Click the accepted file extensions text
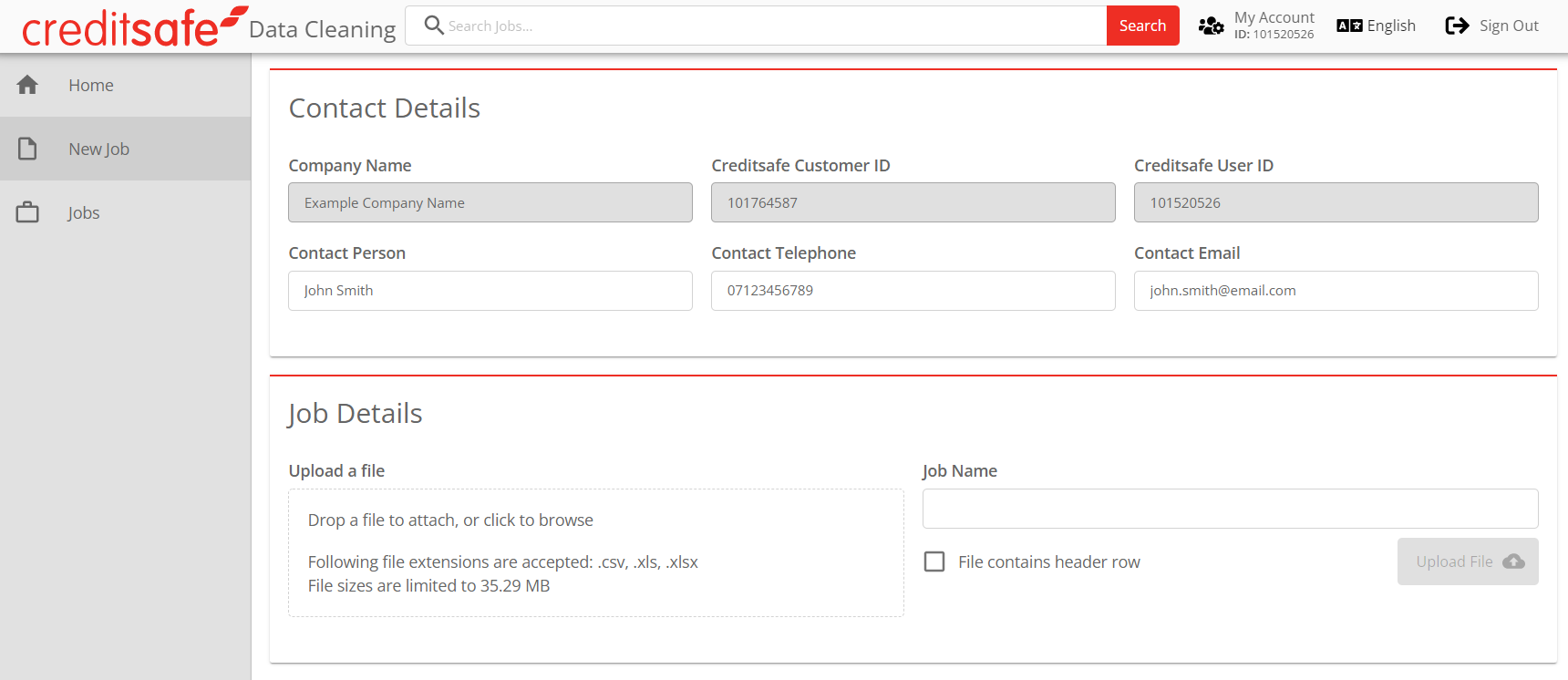Viewport: 1568px width, 680px height. (x=503, y=562)
